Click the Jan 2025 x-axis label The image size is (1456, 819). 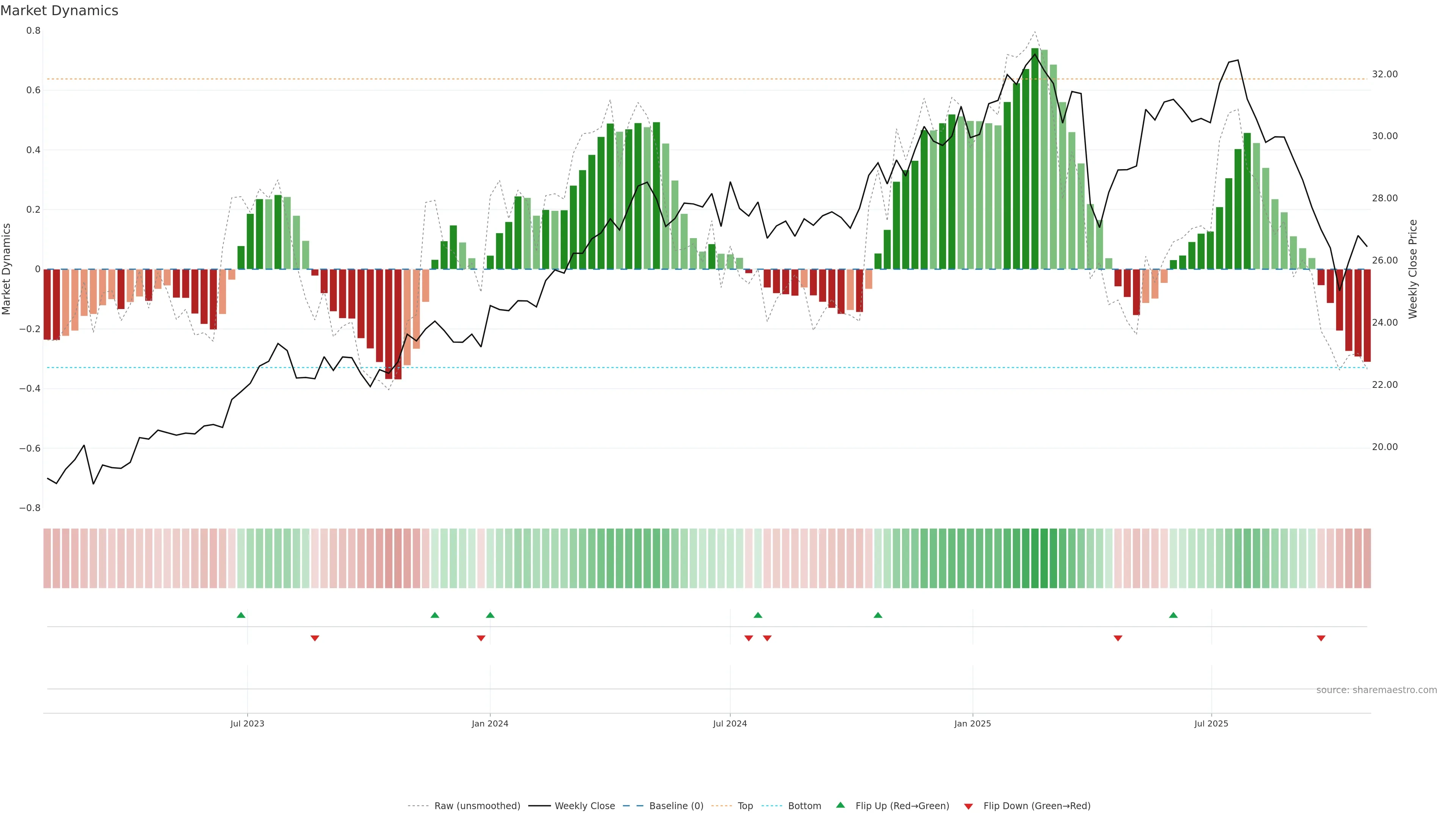tap(972, 723)
